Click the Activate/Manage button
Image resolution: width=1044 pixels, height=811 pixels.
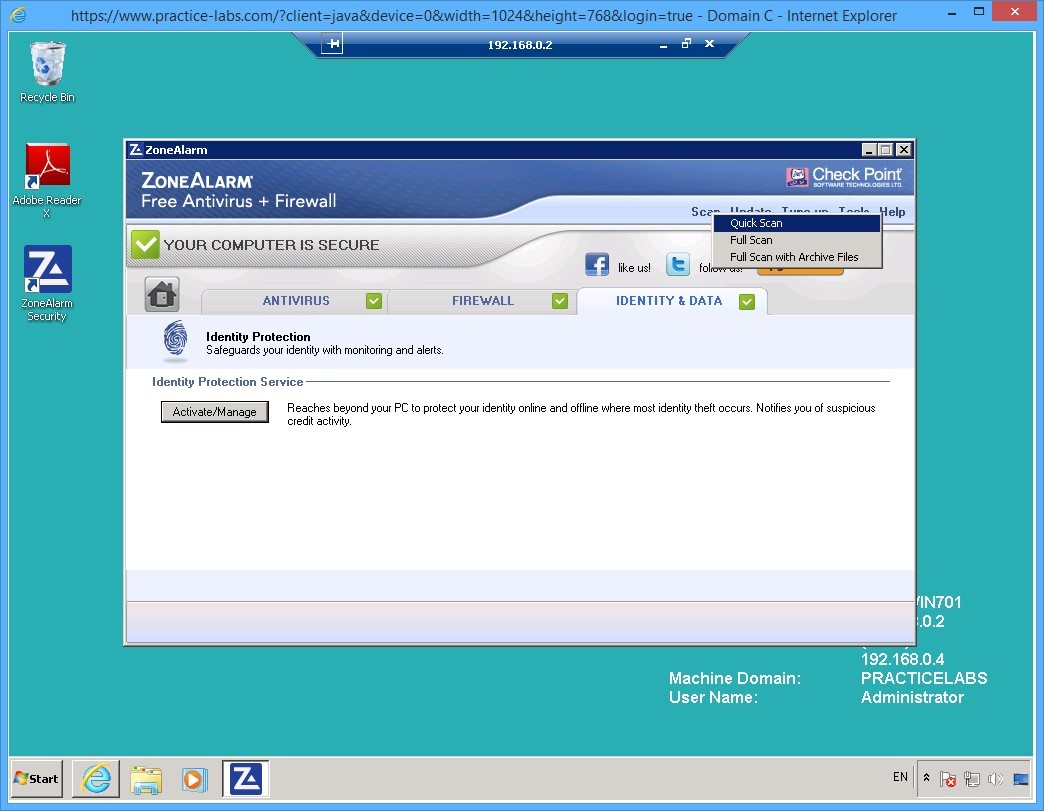pyautogui.click(x=214, y=411)
